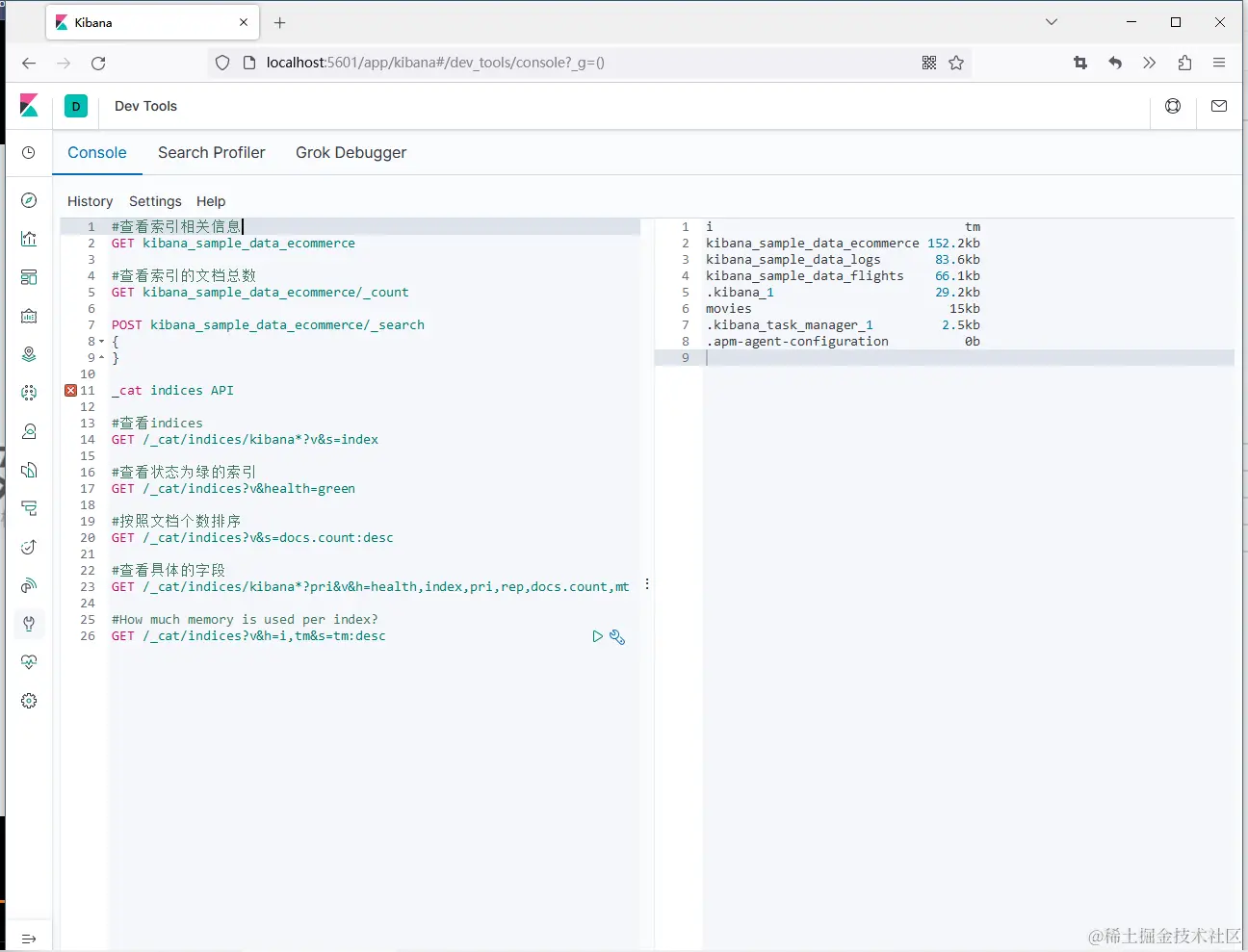Viewport: 1248px width, 952px height.
Task: Bookmark page with the star icon
Action: coord(956,63)
